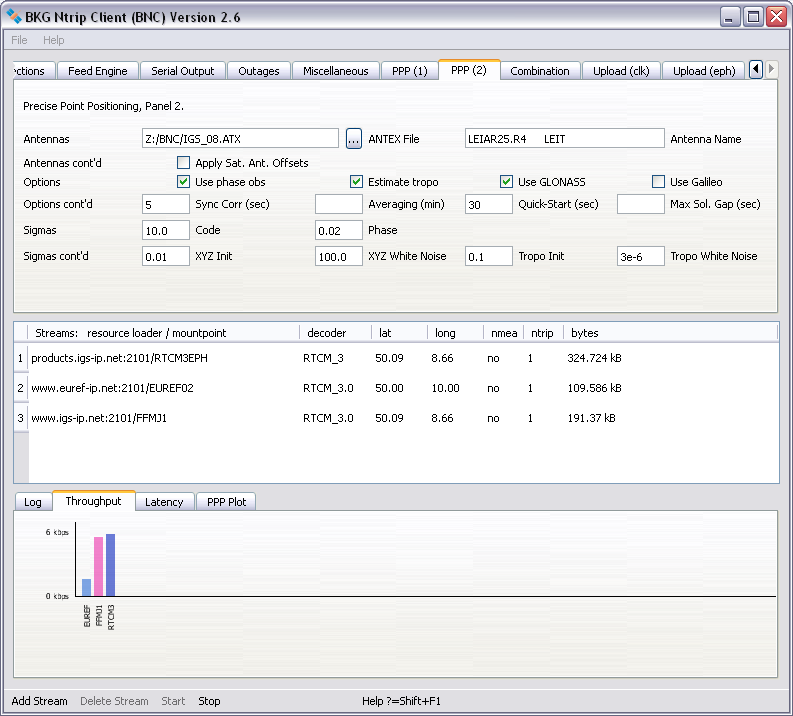Switch to the PPP (1) tab
The height and width of the screenshot is (716, 793).
click(409, 71)
